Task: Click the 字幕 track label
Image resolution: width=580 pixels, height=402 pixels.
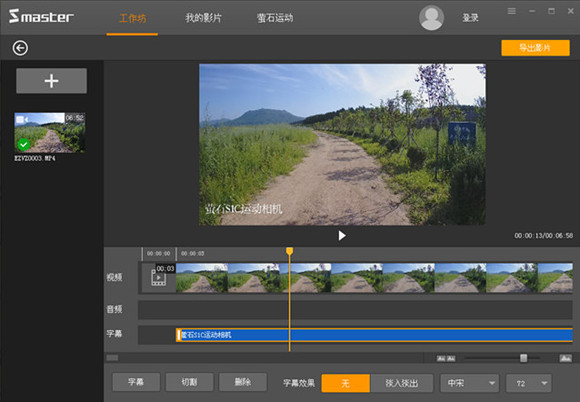Action: click(x=114, y=334)
